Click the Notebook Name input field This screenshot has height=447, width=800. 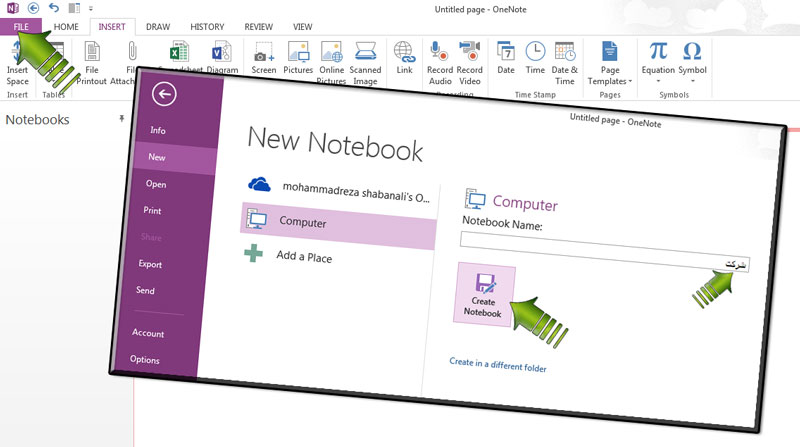605,252
